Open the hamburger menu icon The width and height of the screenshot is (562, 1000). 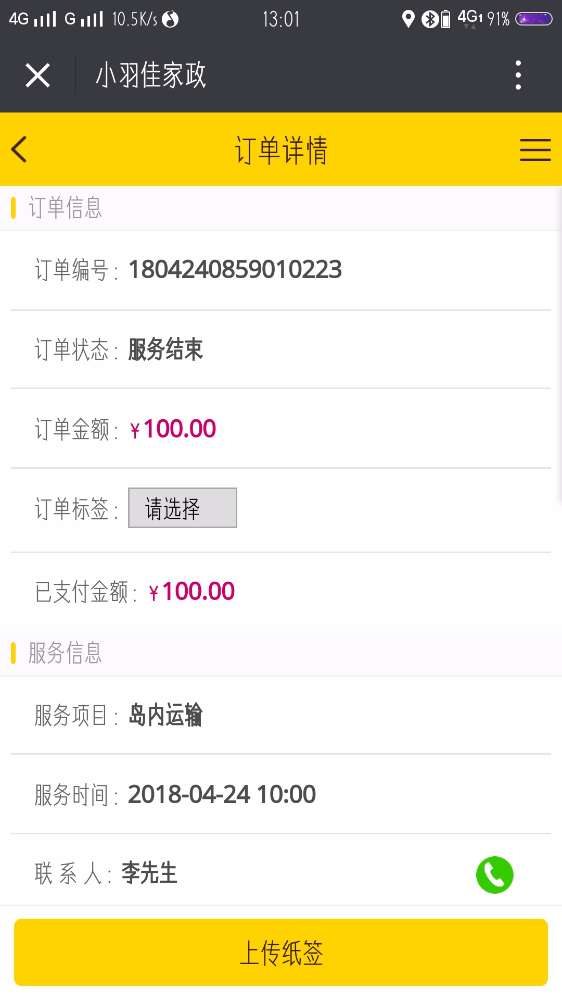[x=535, y=150]
